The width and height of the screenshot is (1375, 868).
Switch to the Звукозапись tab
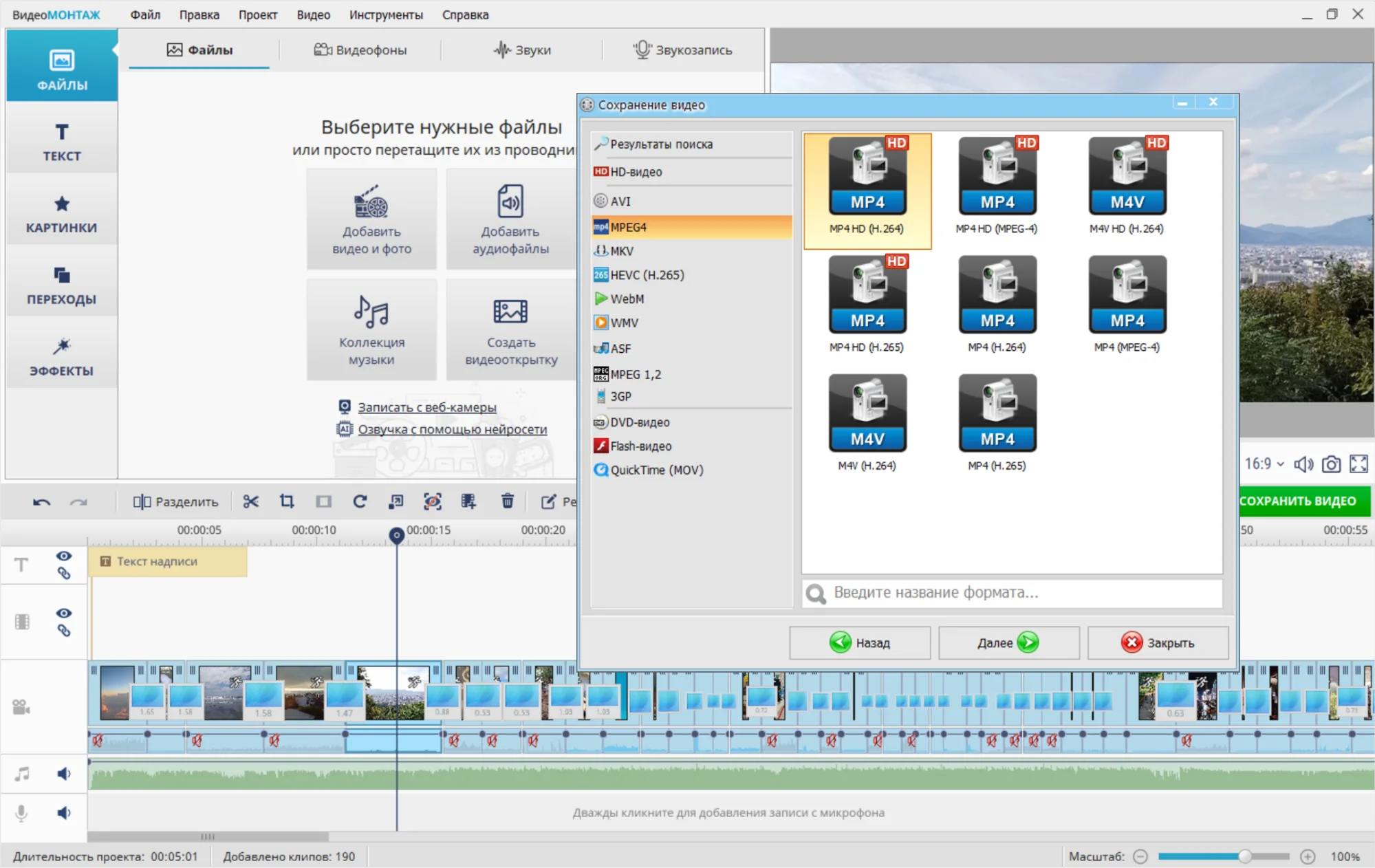coord(682,50)
